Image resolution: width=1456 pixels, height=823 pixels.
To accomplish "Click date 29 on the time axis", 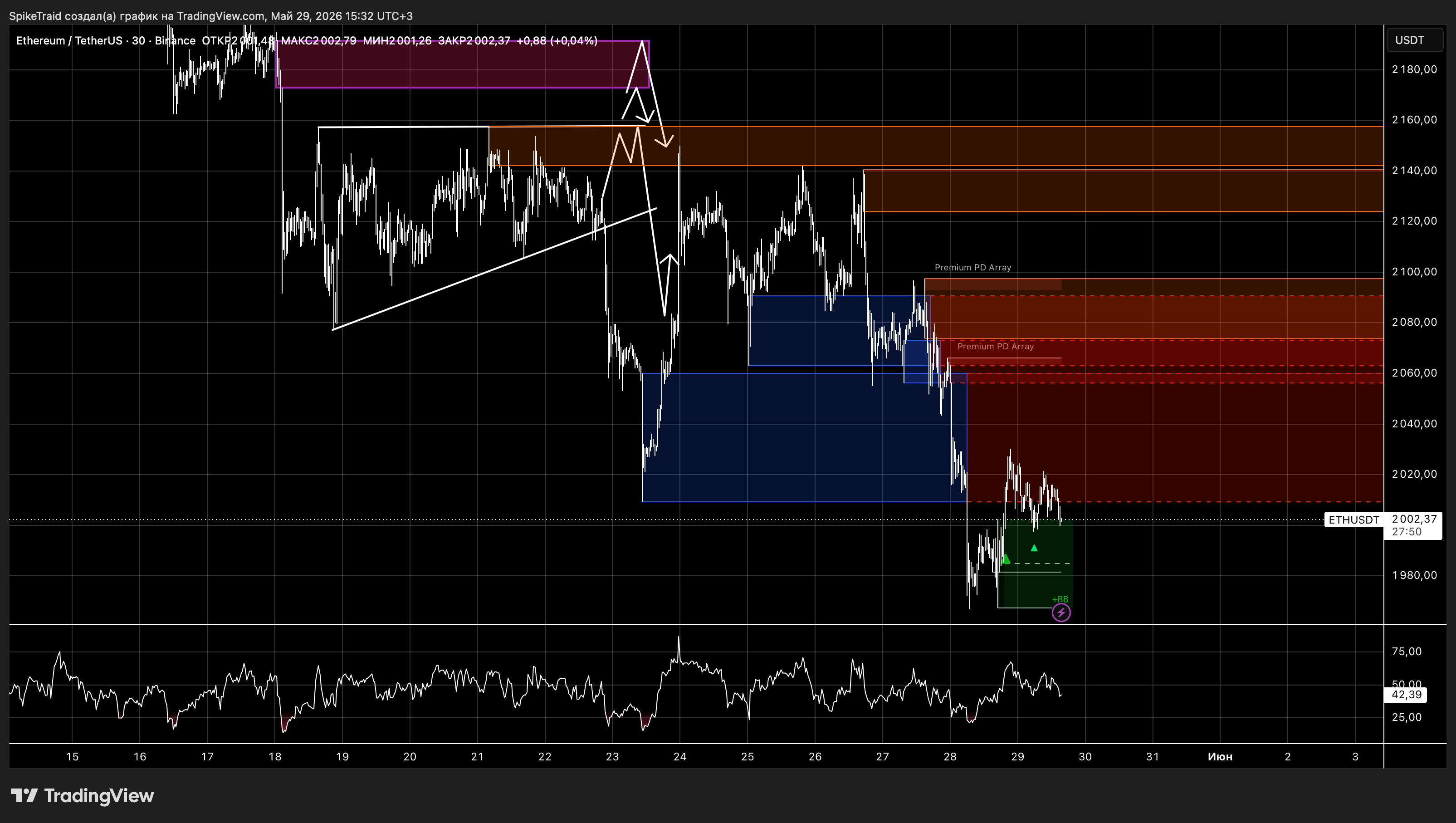I will point(1017,756).
